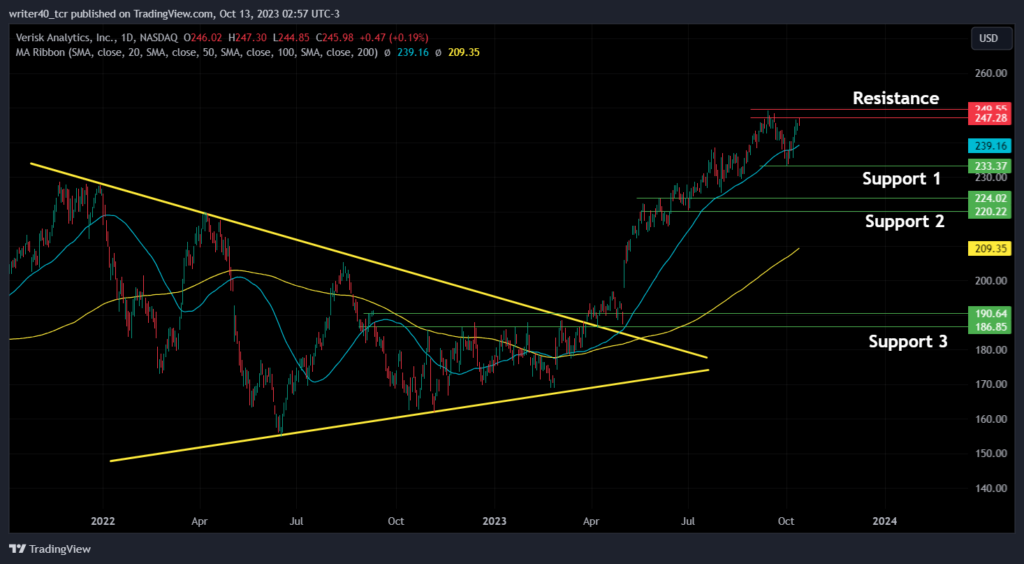Click the green 233.37 price tag
The image size is (1024, 564).
[988, 166]
